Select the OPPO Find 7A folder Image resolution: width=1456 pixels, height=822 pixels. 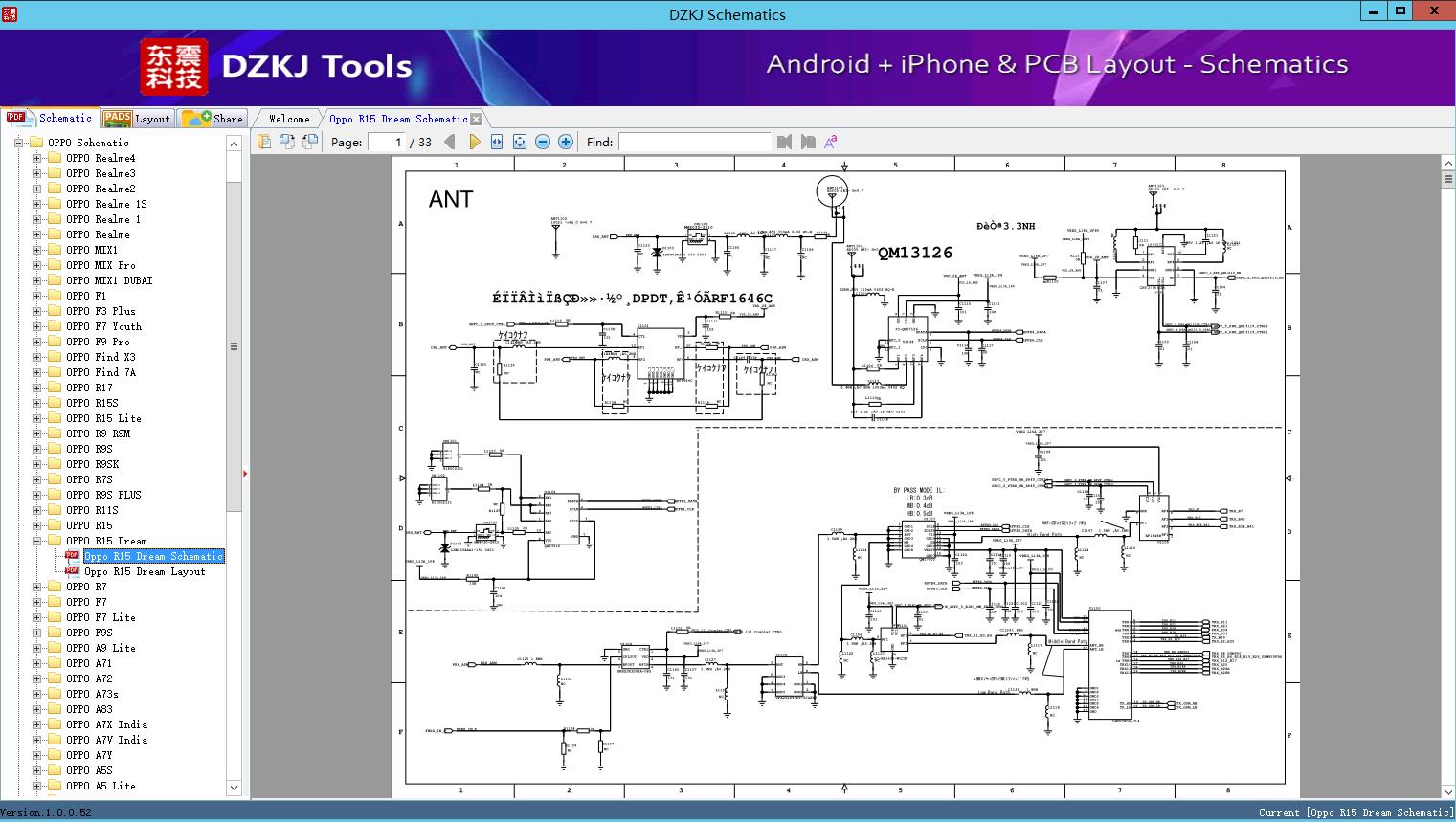coord(101,372)
